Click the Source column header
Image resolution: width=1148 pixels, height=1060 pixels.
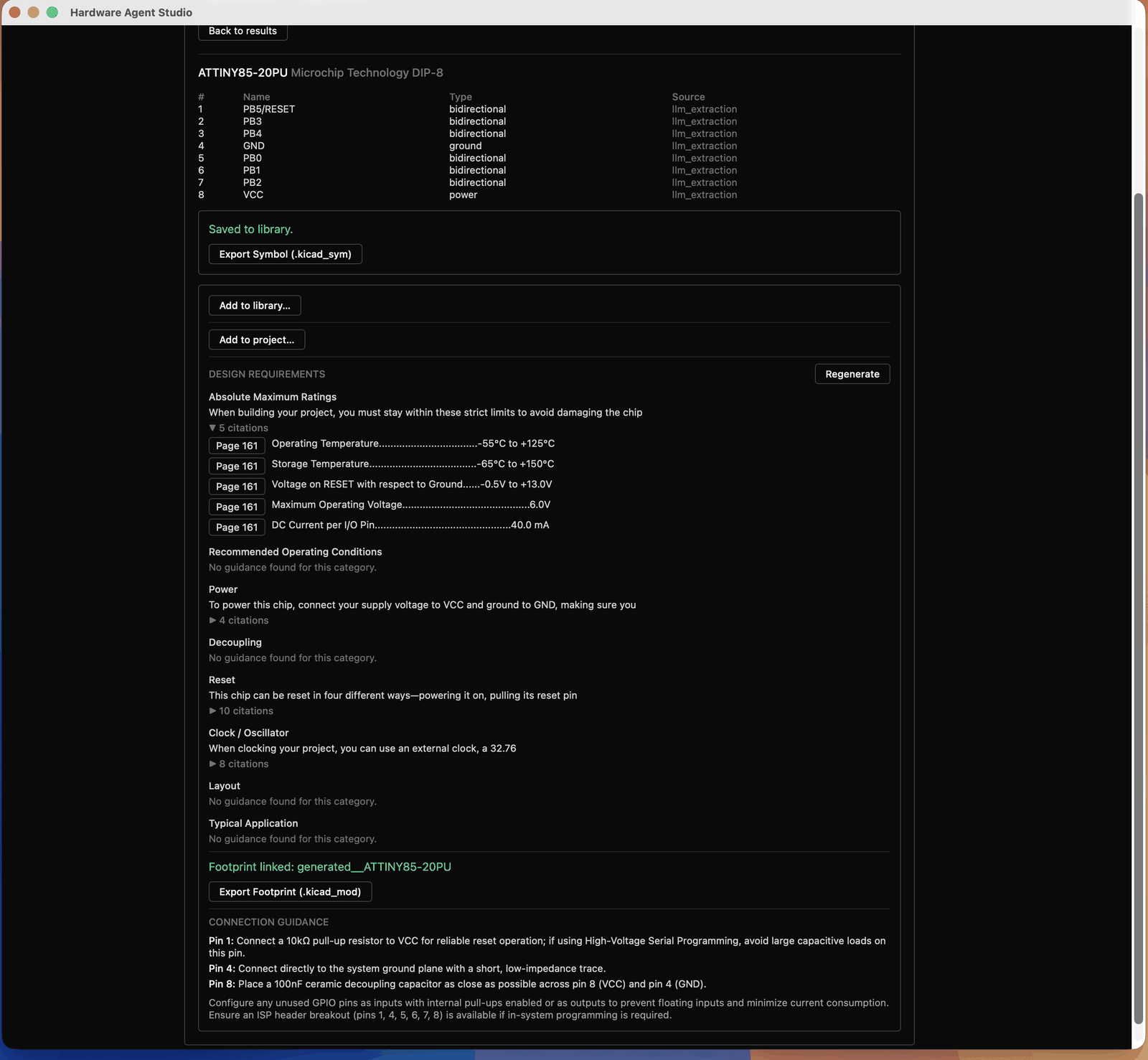[688, 97]
